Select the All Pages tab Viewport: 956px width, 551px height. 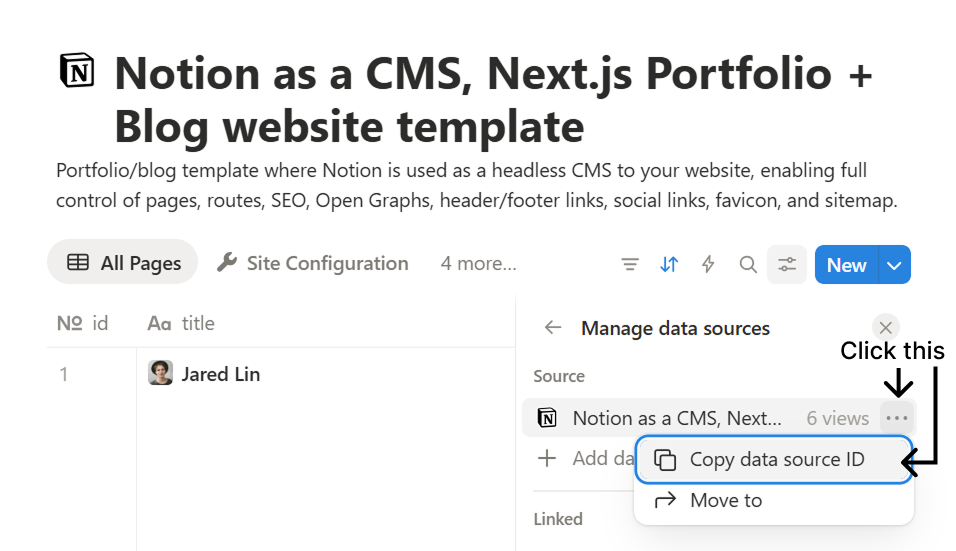tap(124, 264)
